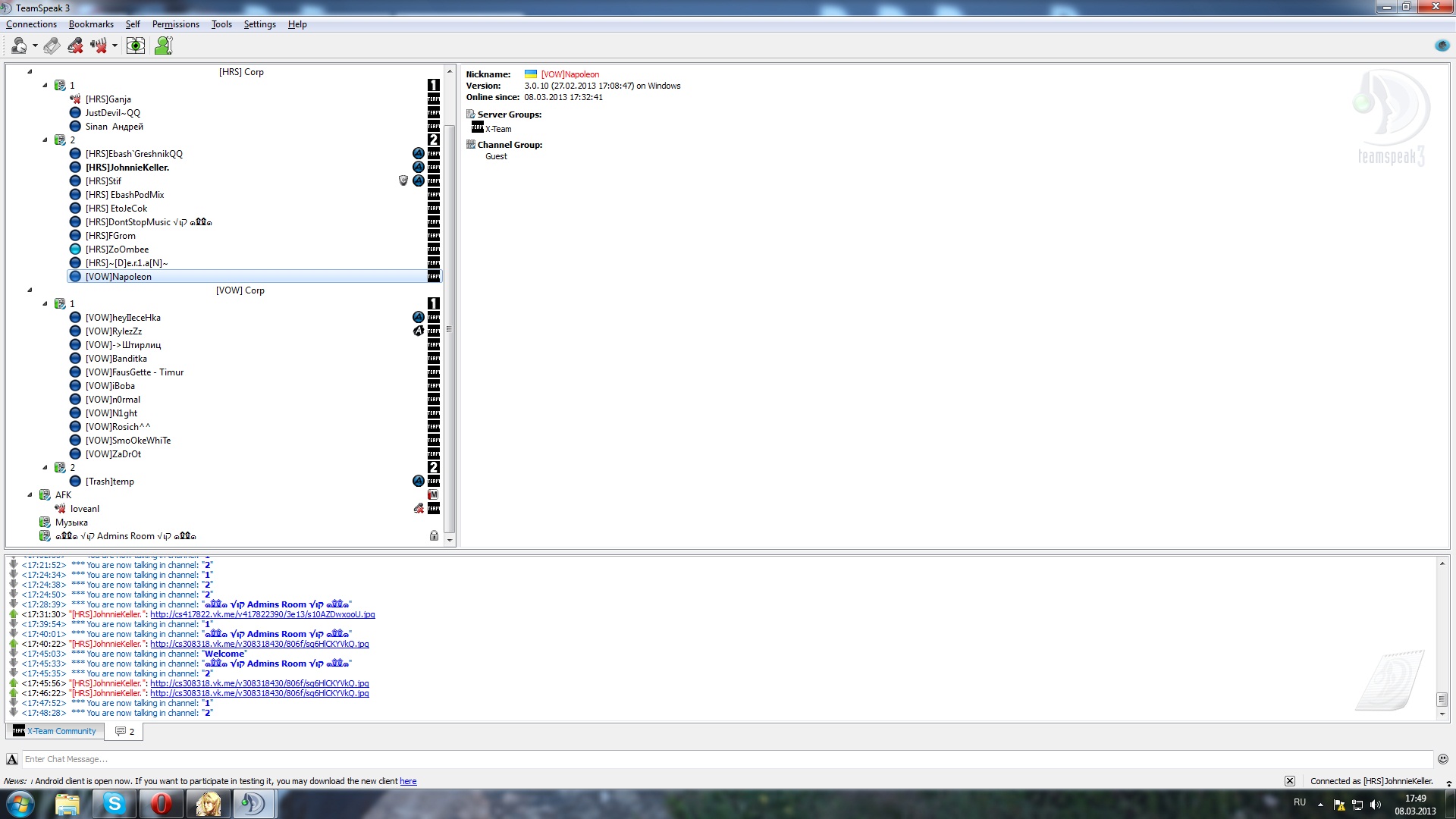This screenshot has height=819, width=1456.
Task: Click the moderated M icon on AFK channel
Action: 434,495
